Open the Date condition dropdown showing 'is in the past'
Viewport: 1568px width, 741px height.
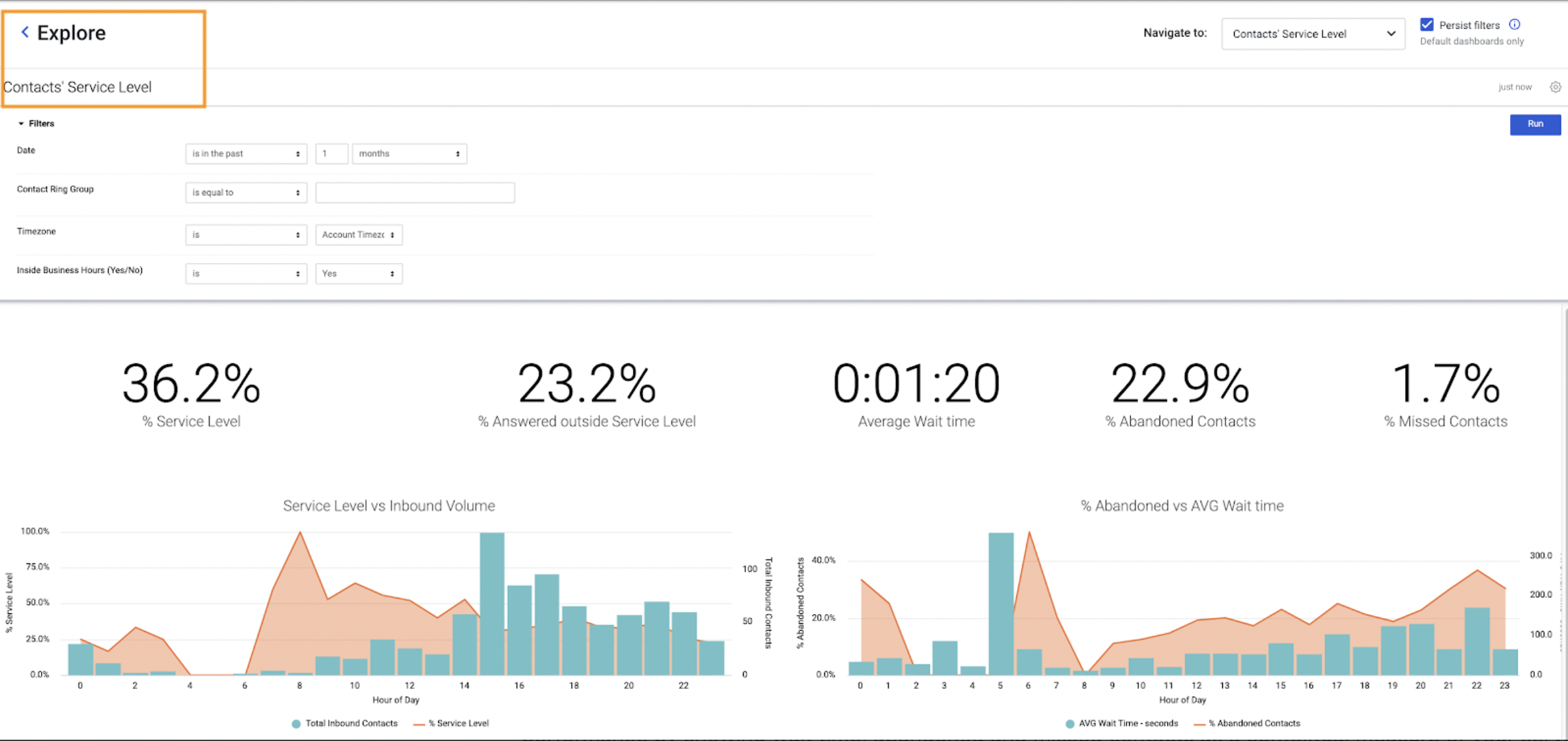point(245,154)
